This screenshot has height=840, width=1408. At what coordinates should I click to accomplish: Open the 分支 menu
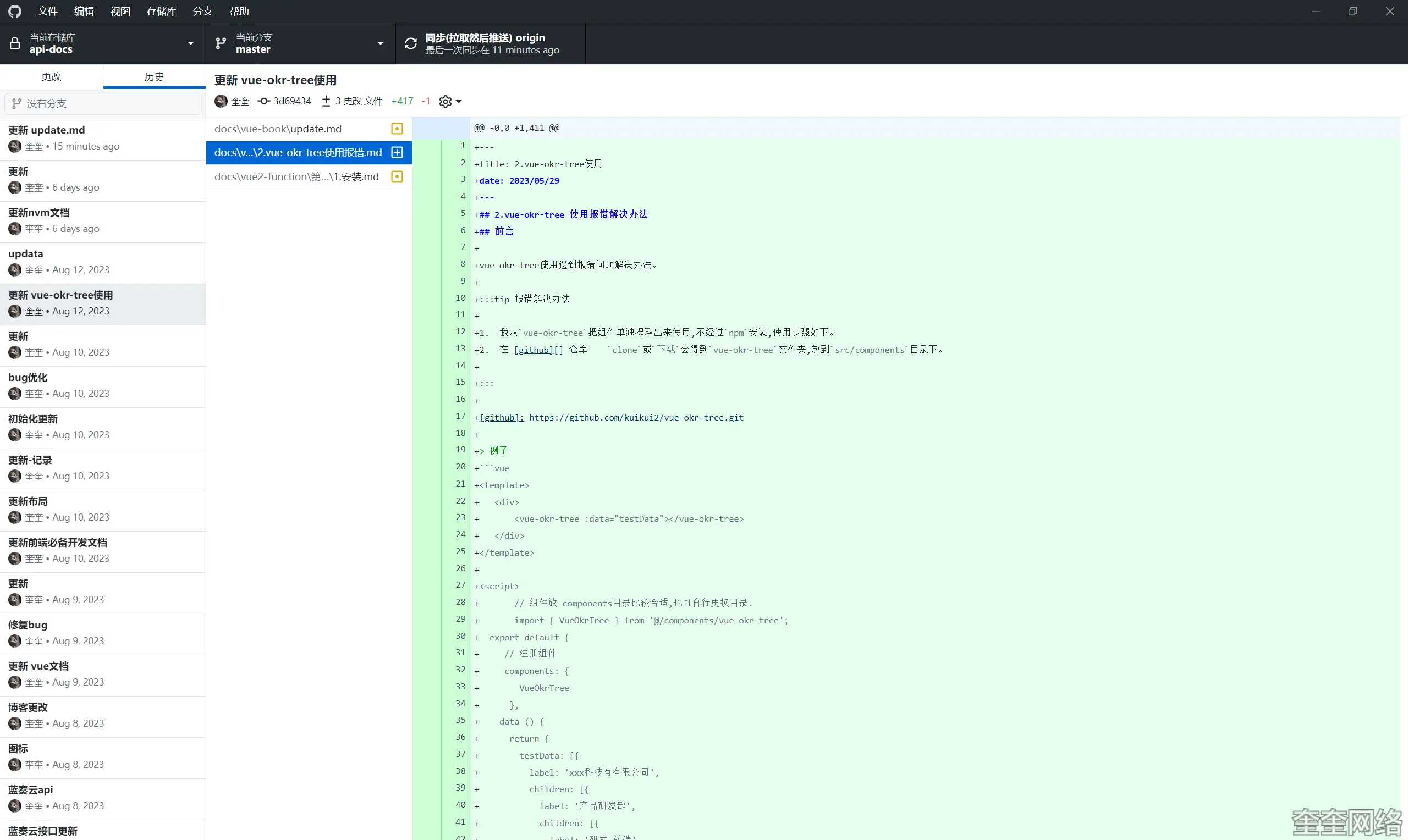click(203, 12)
